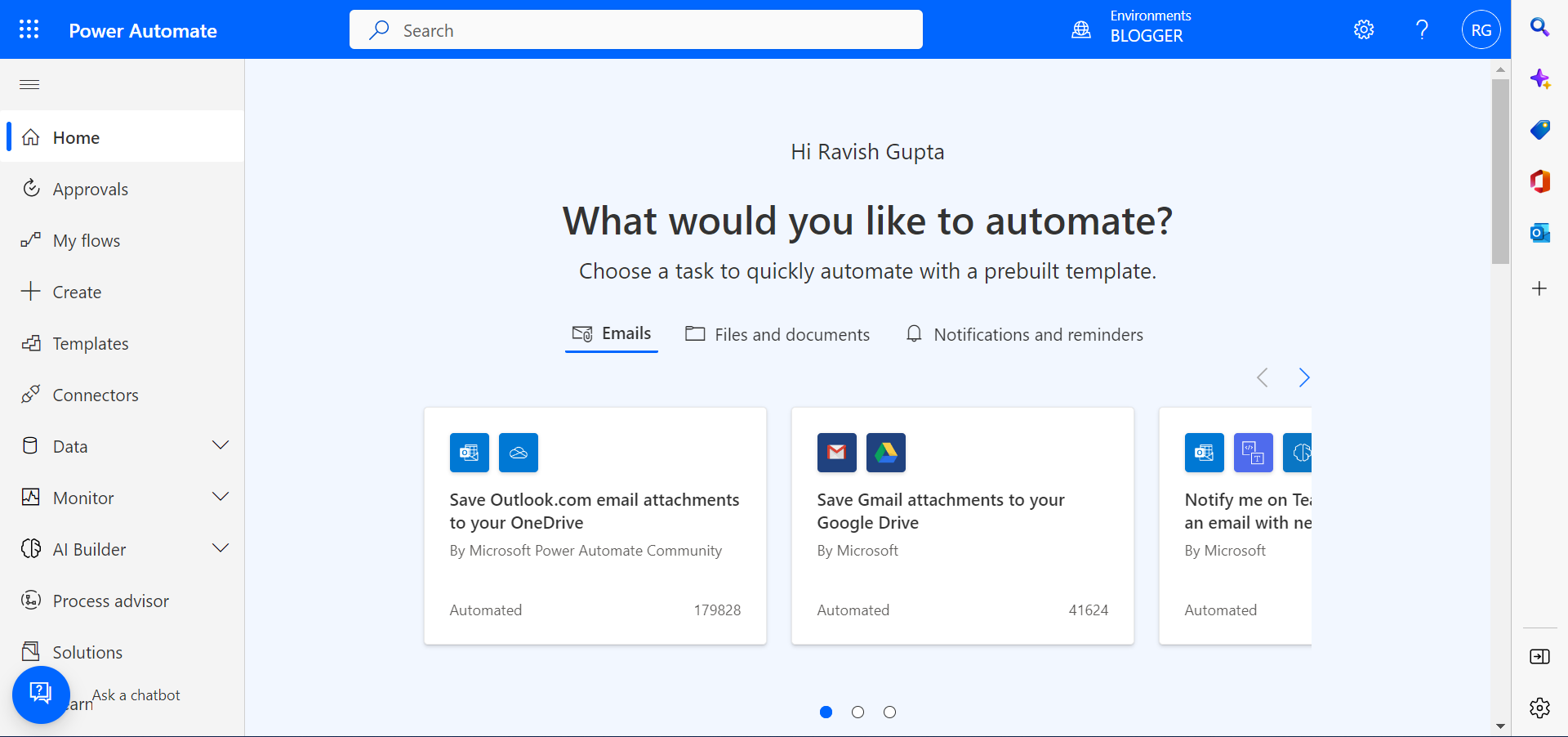Click the hide sidebar icon
This screenshot has height=737, width=1568.
1539,656
